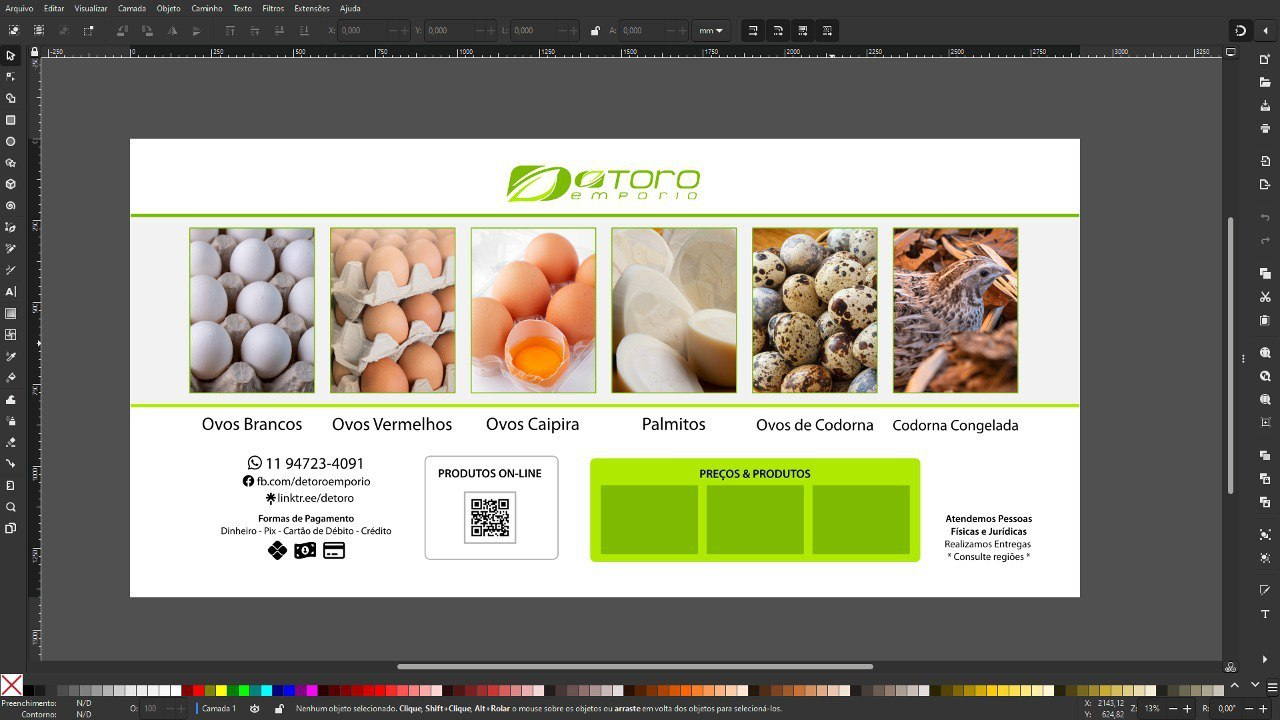Viewport: 1280px width, 720px height.
Task: Expand right command bar overflow arrow
Action: tap(1265, 659)
